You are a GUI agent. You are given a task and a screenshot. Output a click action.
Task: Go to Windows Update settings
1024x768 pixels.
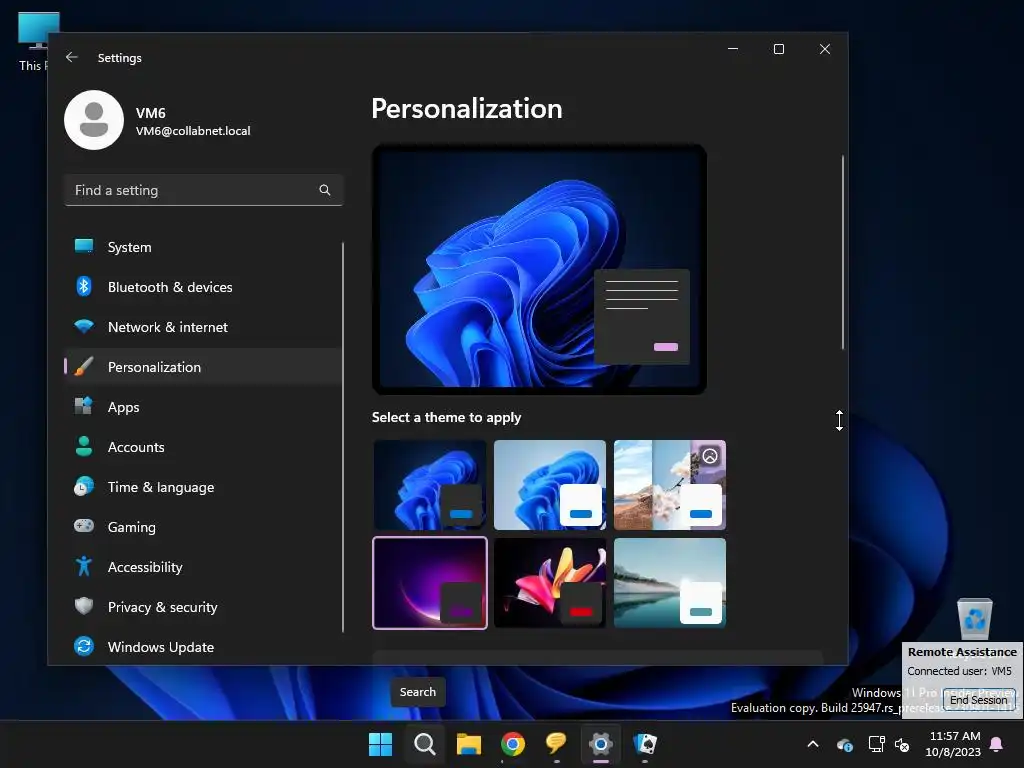coord(203,647)
